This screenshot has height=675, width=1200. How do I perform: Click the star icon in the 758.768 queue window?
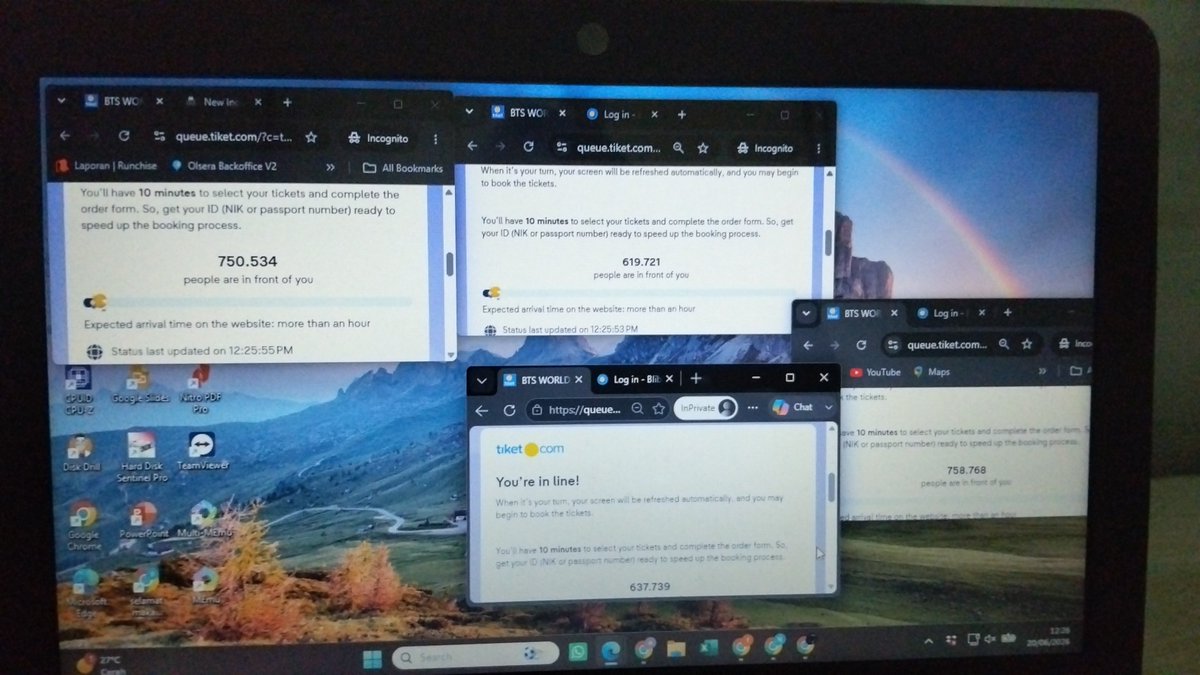click(1028, 344)
